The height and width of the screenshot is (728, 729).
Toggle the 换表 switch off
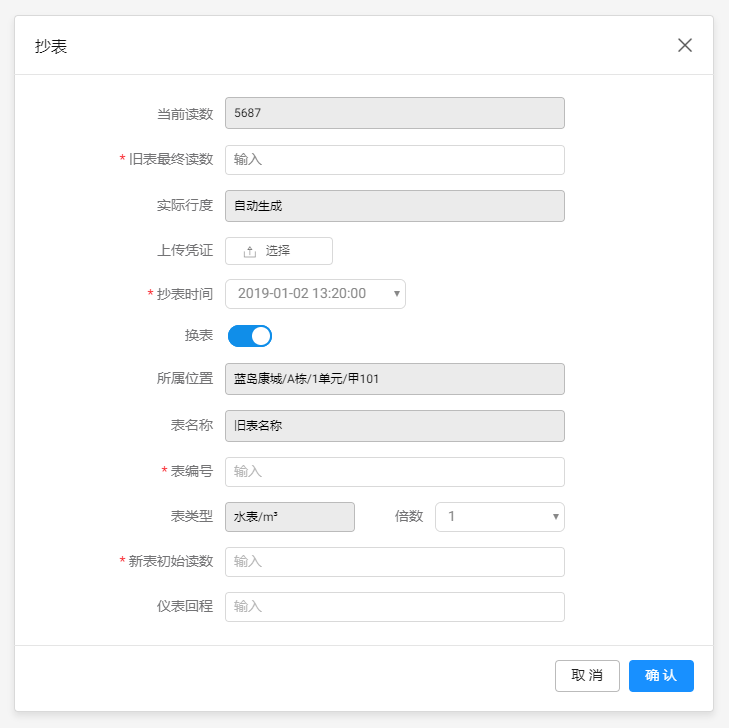click(250, 336)
